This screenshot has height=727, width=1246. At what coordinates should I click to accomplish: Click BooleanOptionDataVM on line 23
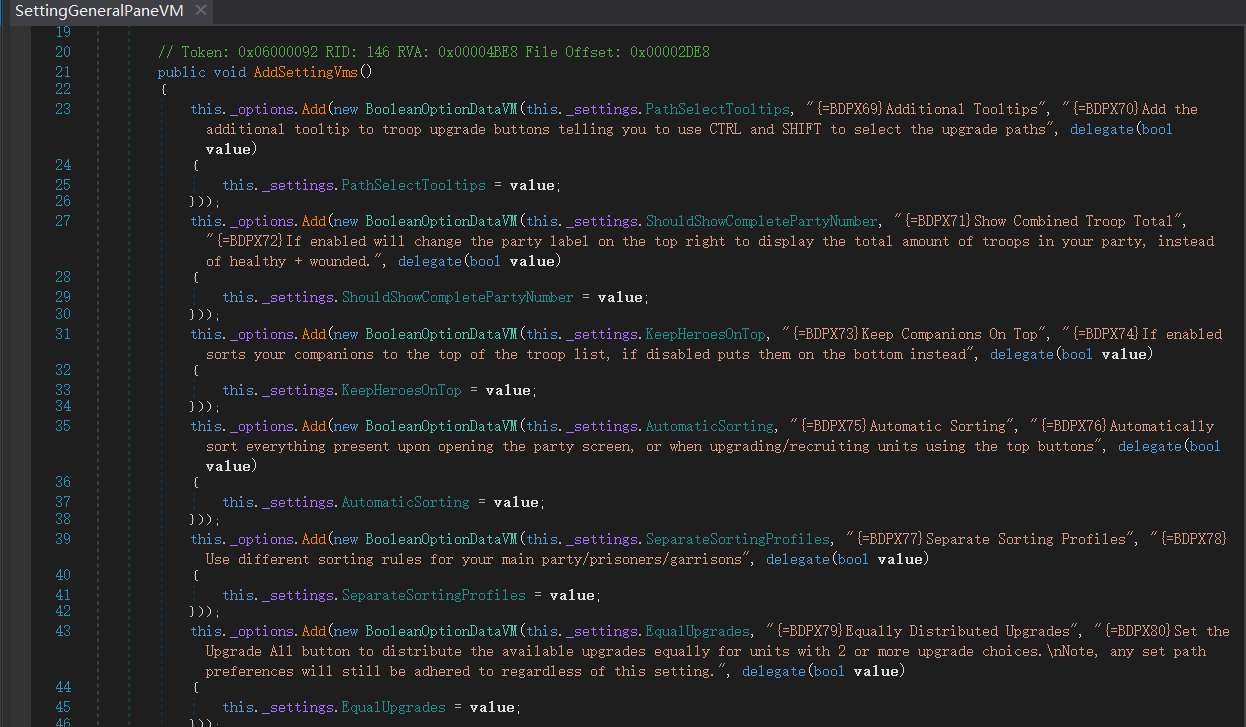click(x=442, y=109)
